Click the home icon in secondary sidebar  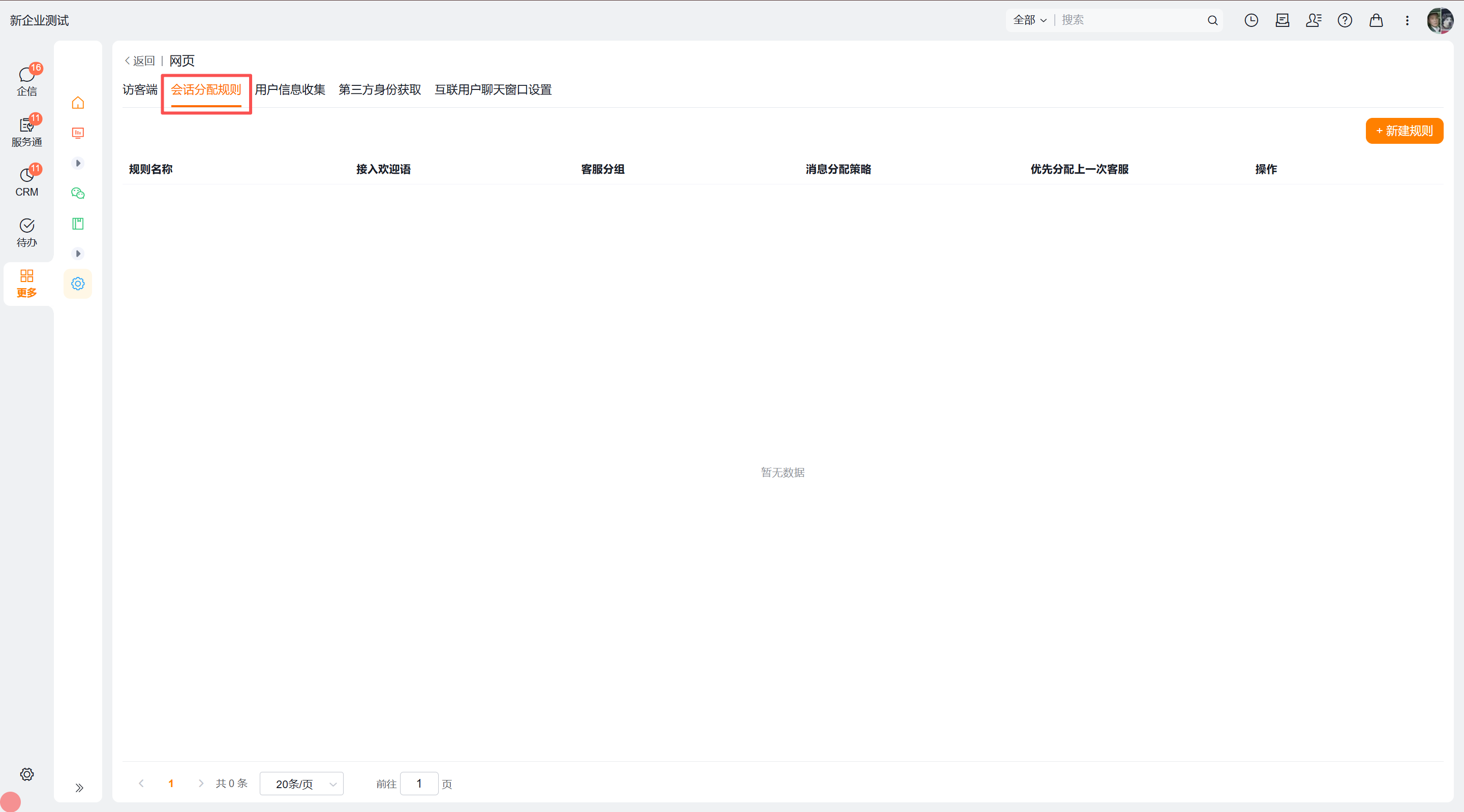(78, 103)
